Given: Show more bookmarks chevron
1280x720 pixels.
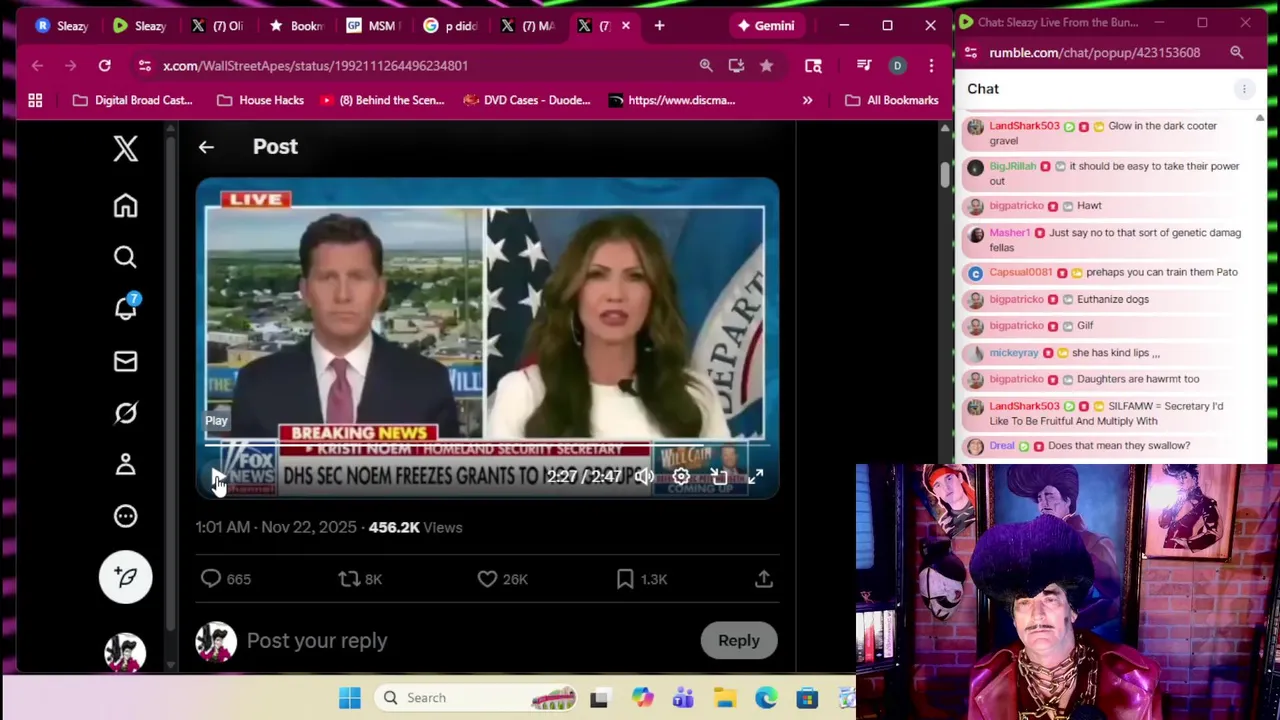Looking at the screenshot, I should point(807,100).
